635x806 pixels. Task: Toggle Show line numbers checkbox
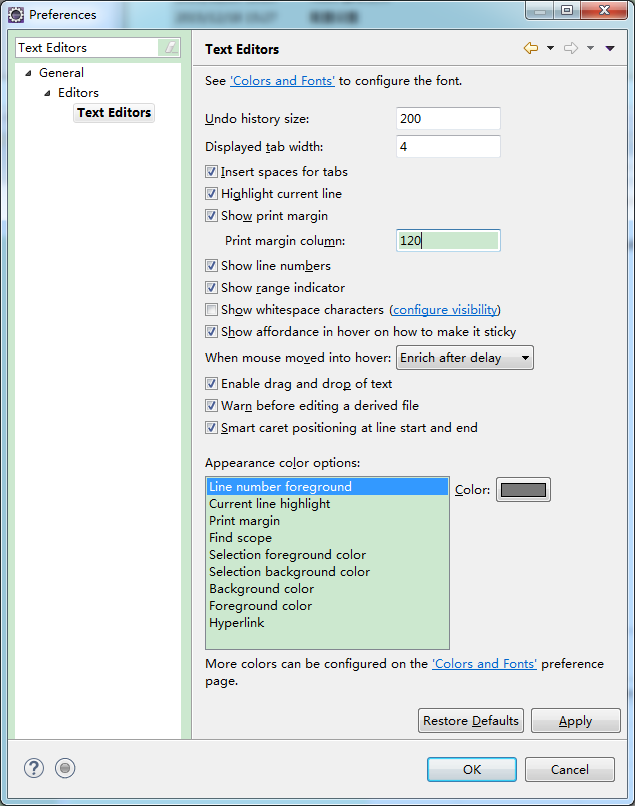[x=211, y=266]
